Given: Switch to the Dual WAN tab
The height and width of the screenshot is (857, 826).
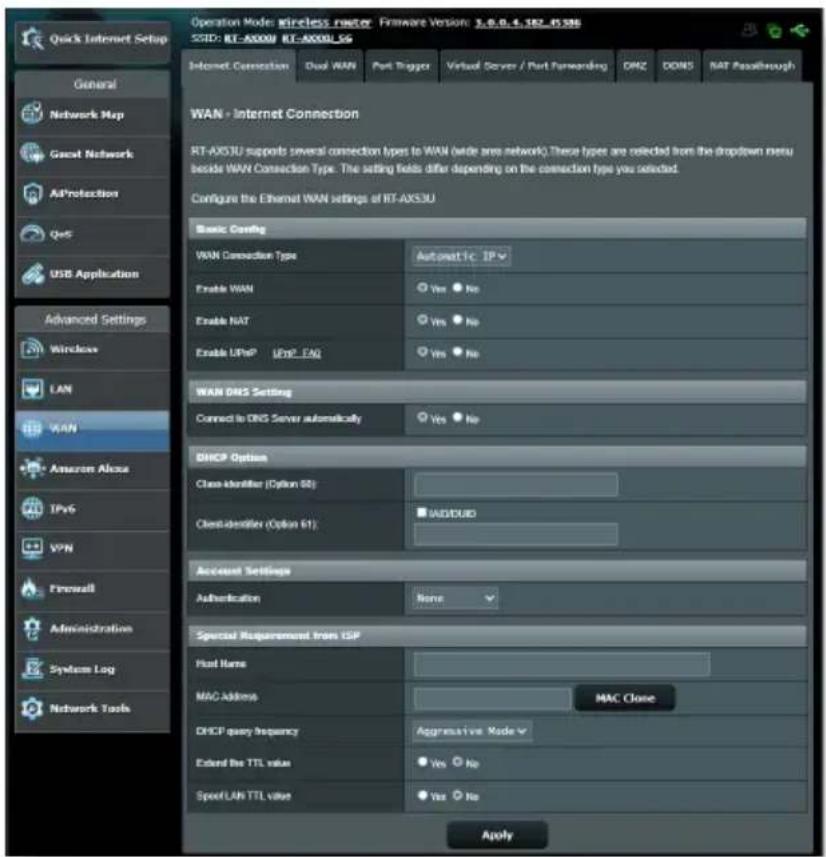Looking at the screenshot, I should tap(330, 66).
